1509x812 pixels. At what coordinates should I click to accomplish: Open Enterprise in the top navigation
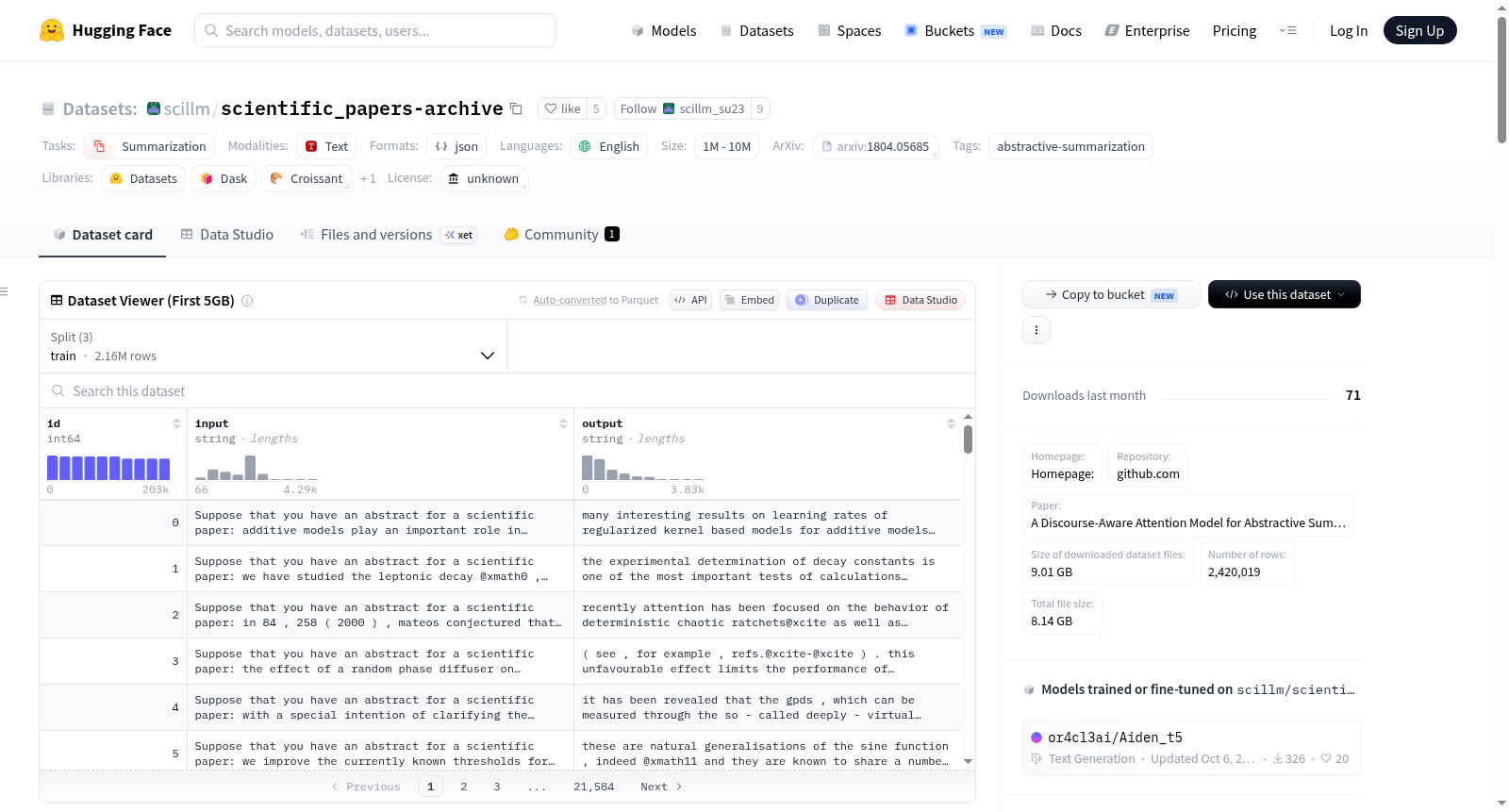[1147, 30]
